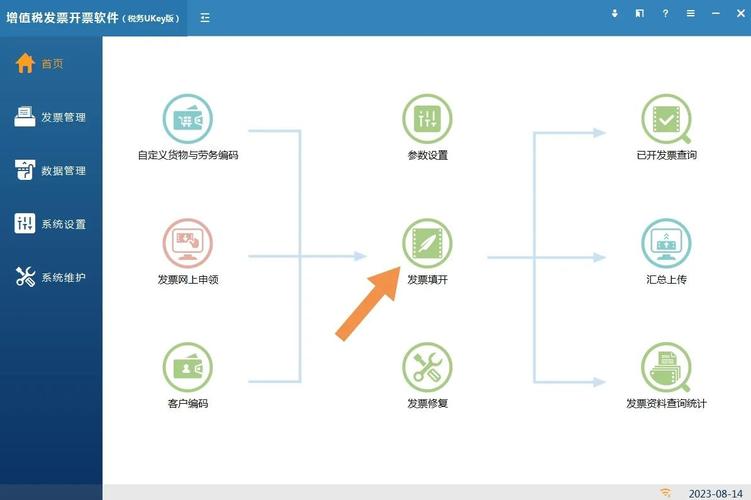The height and width of the screenshot is (500, 751).
Task: Click the 发票修复 label text
Action: 427,404
